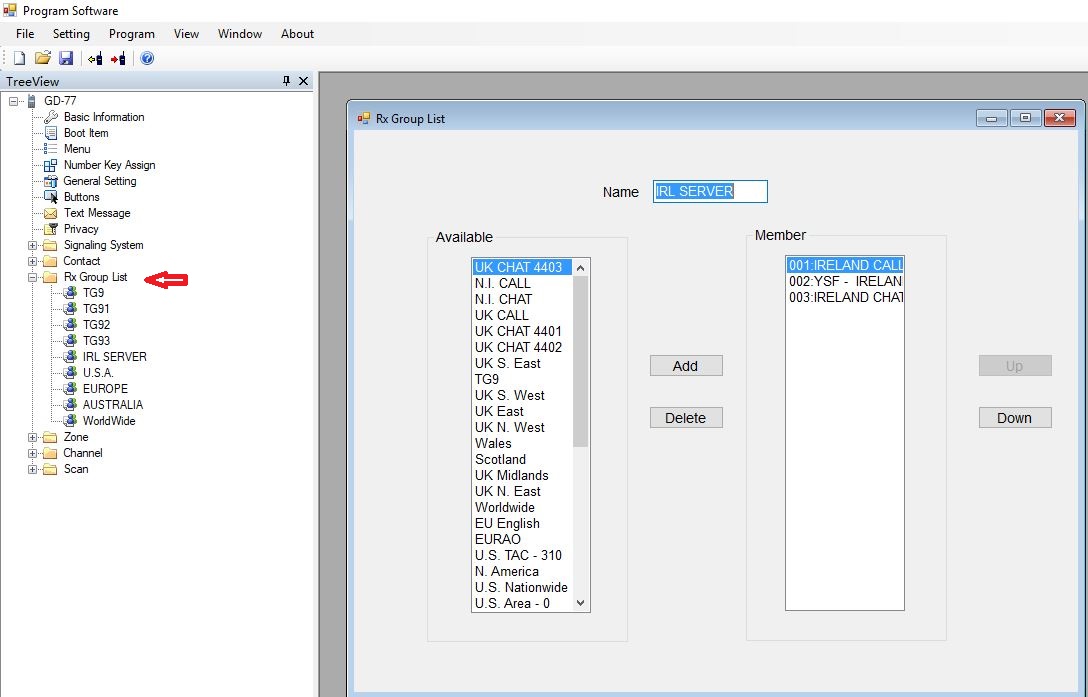Screen dimensions: 1088x697
Task: Expand the Channel folder
Action: [32, 453]
